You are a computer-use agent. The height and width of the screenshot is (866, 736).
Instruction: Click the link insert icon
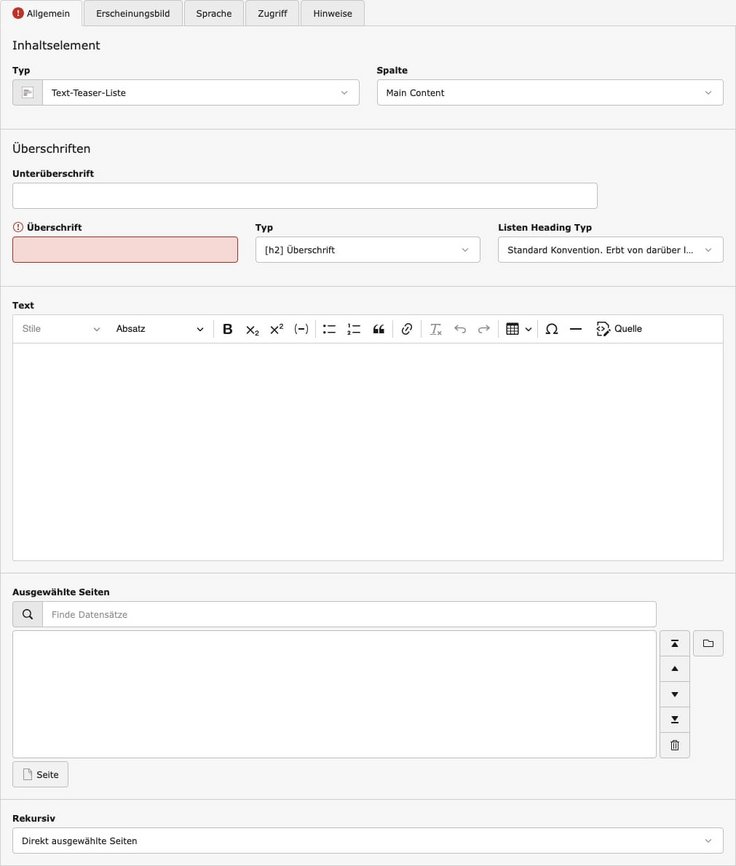tap(407, 329)
